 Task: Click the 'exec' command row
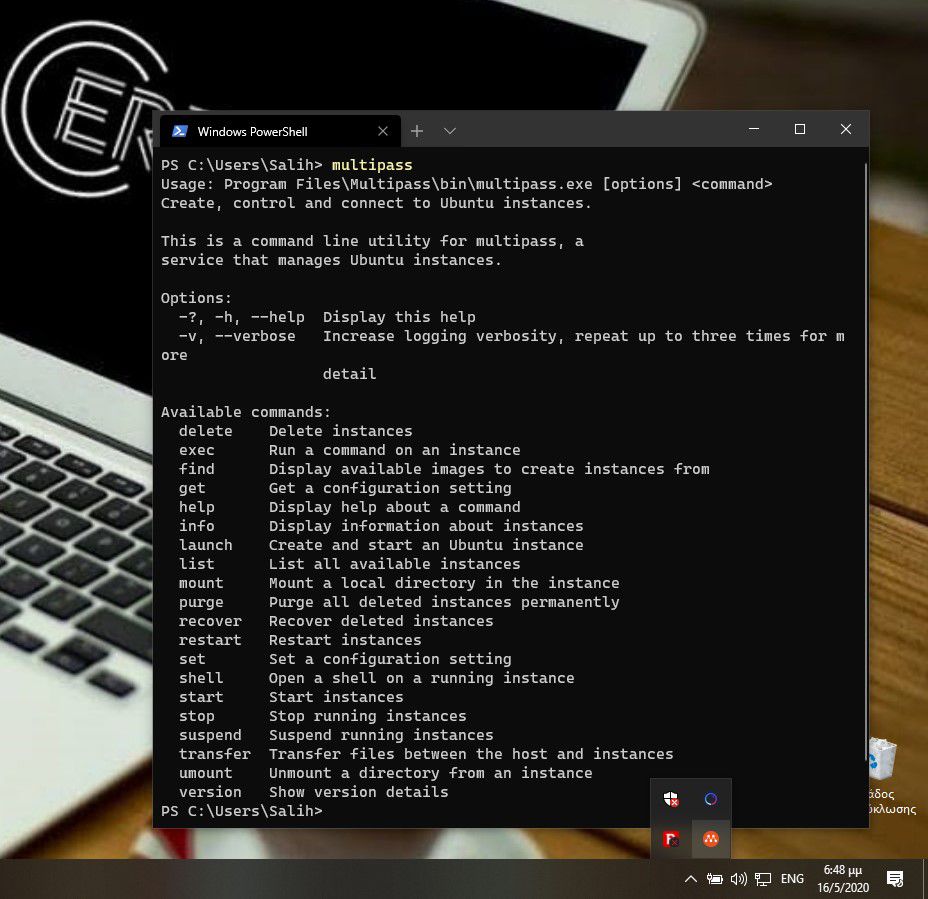(349, 450)
